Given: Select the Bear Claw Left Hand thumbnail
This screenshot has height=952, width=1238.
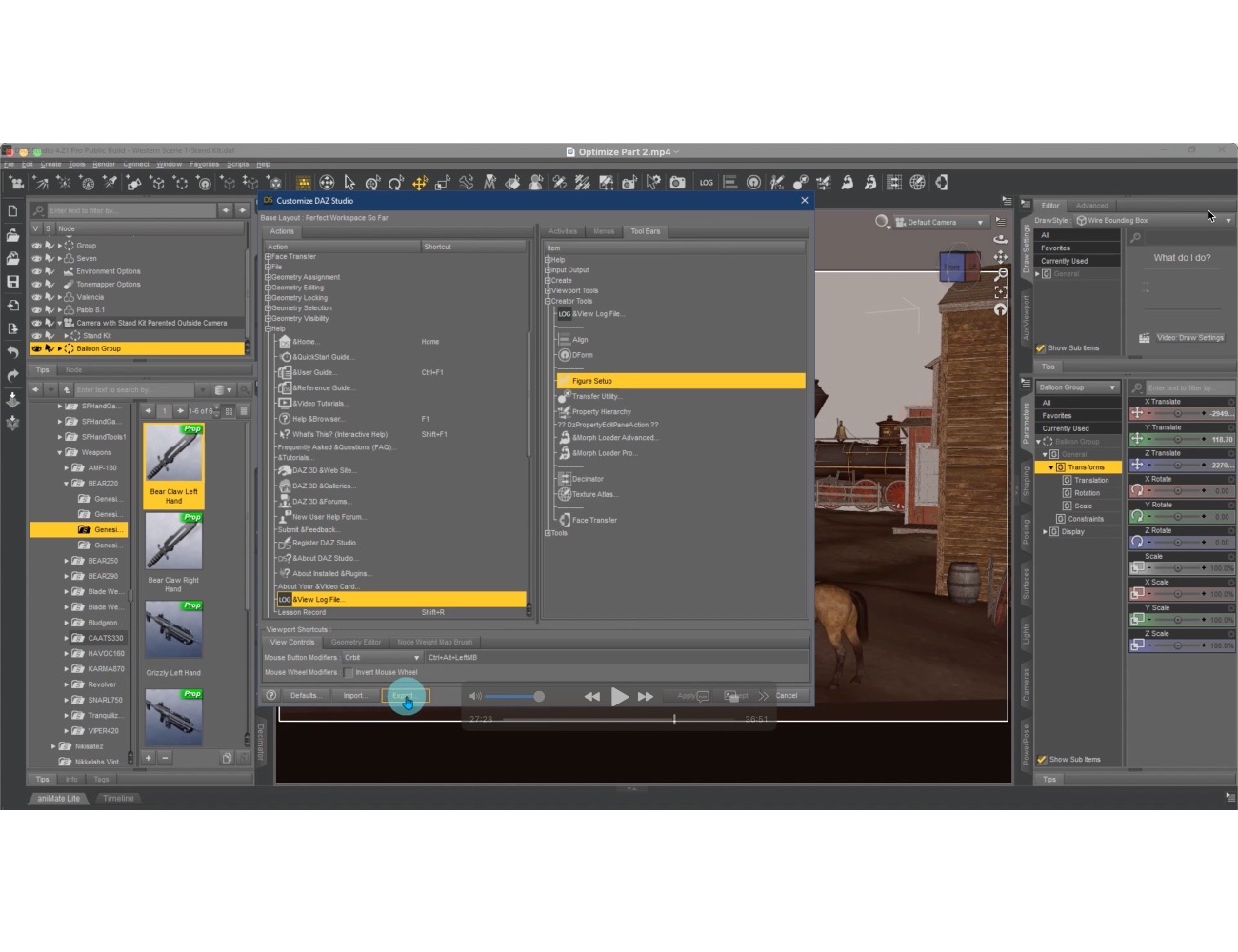Looking at the screenshot, I should tap(173, 465).
